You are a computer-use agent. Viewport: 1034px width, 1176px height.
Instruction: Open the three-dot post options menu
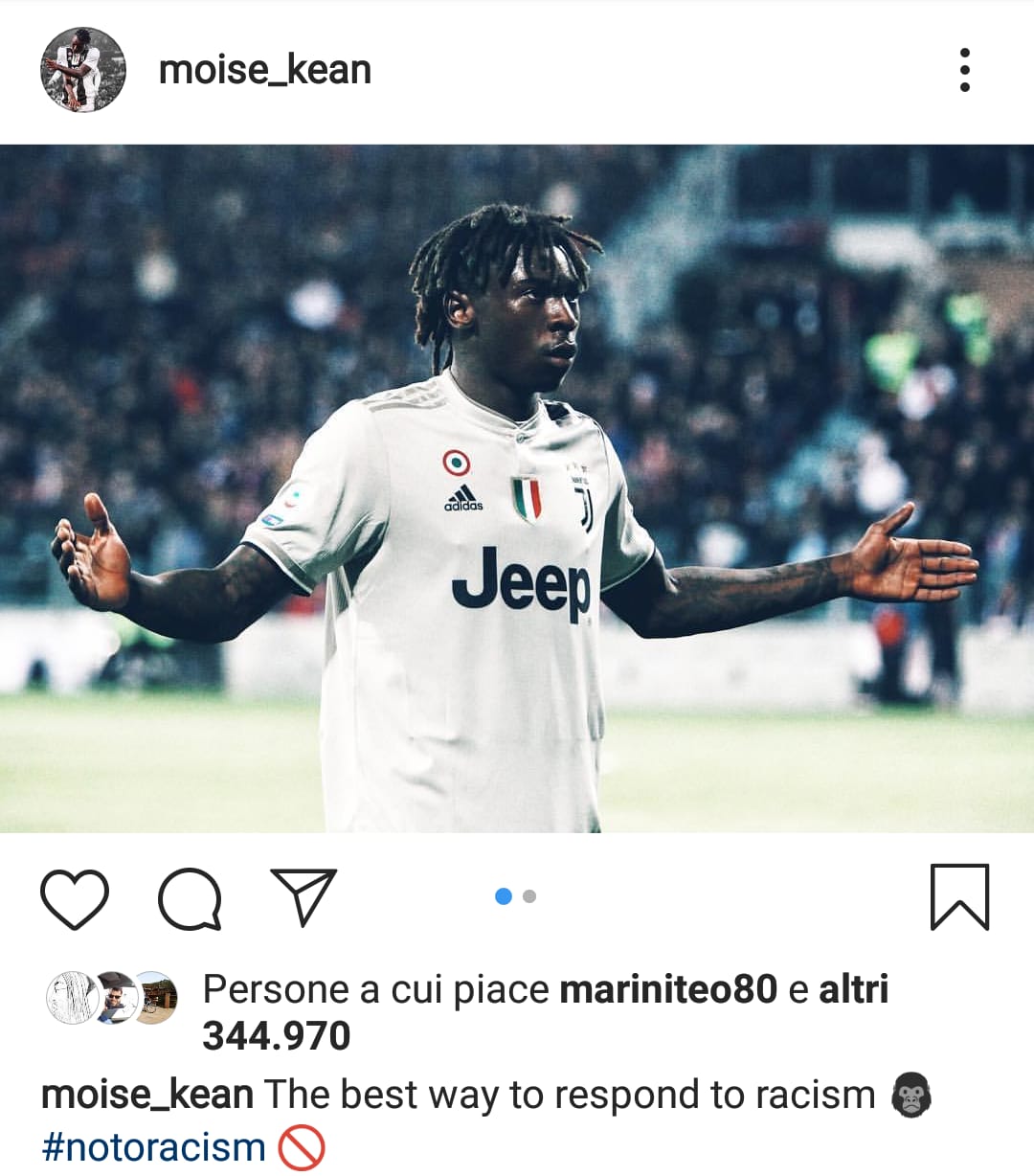coord(964,70)
